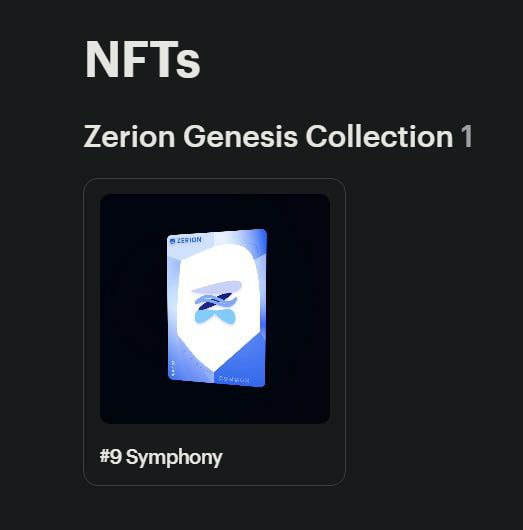The width and height of the screenshot is (523, 530).
Task: Select the NFTs page heading
Action: [143, 59]
